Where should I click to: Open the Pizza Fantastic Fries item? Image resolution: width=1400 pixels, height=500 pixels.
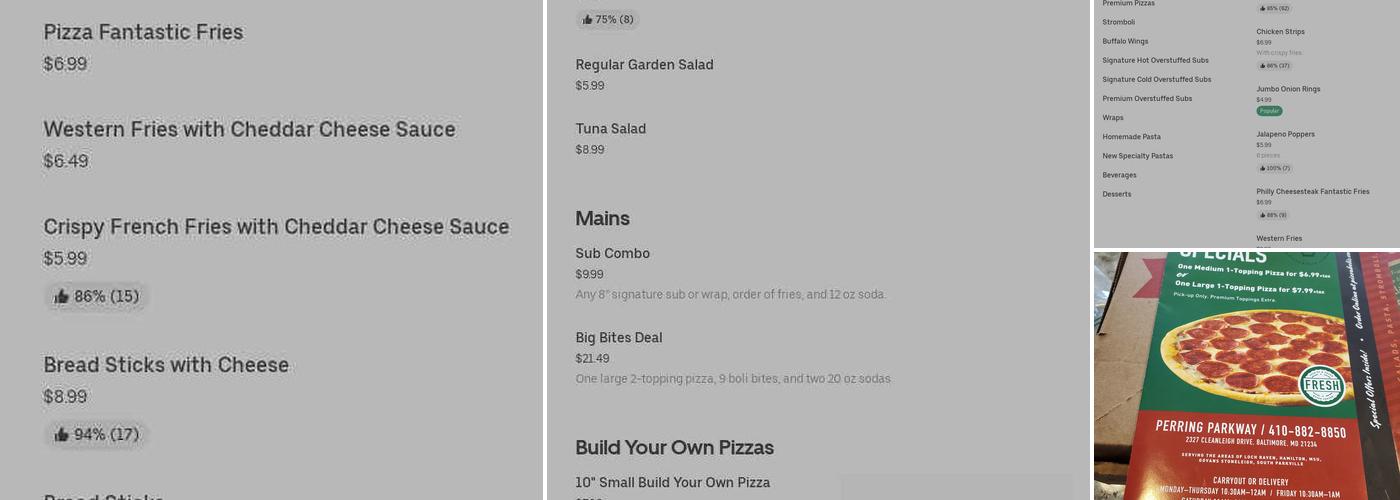click(143, 32)
